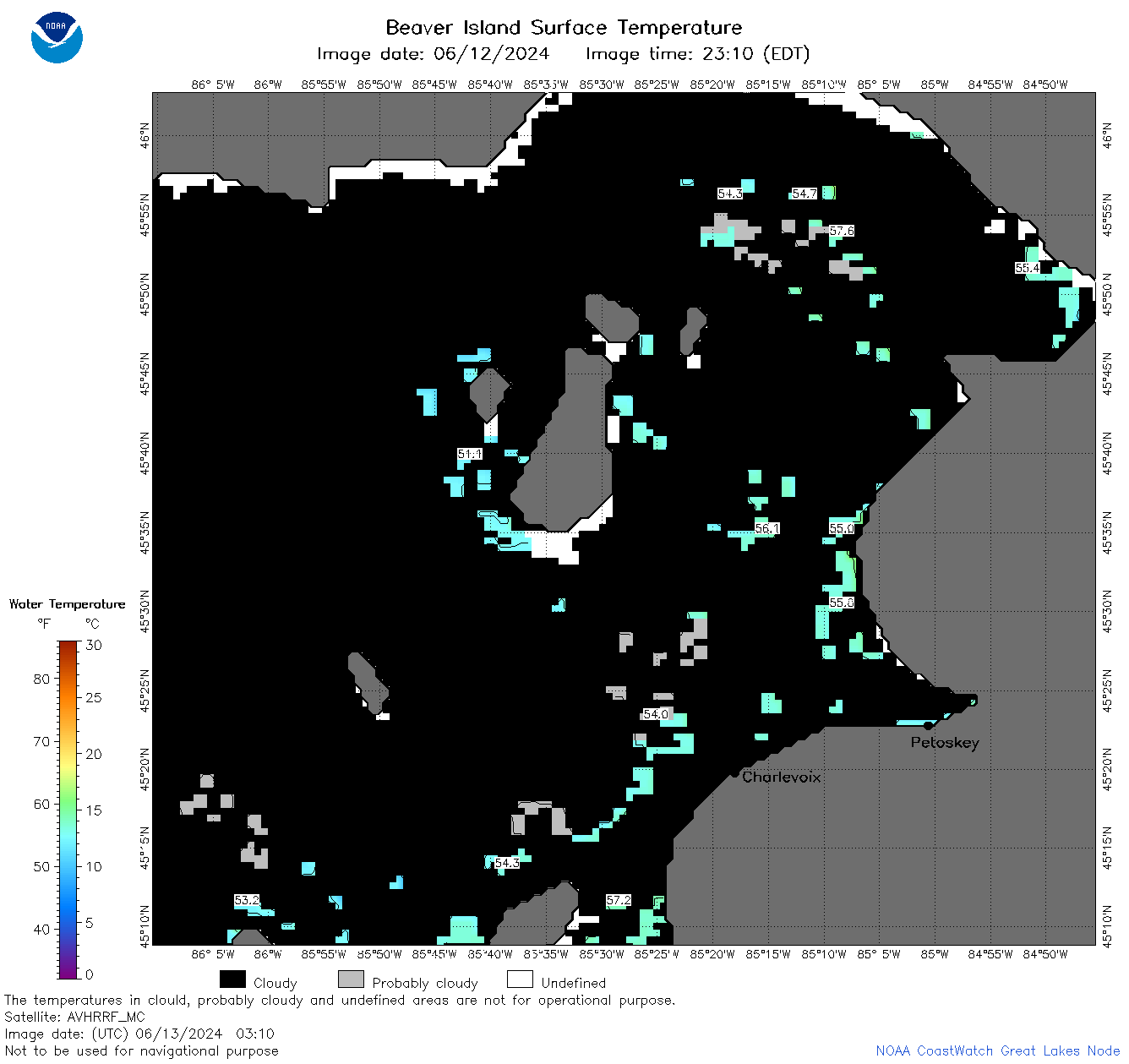
Task: Click the 85°30'W label on the top axis
Action: click(x=602, y=85)
